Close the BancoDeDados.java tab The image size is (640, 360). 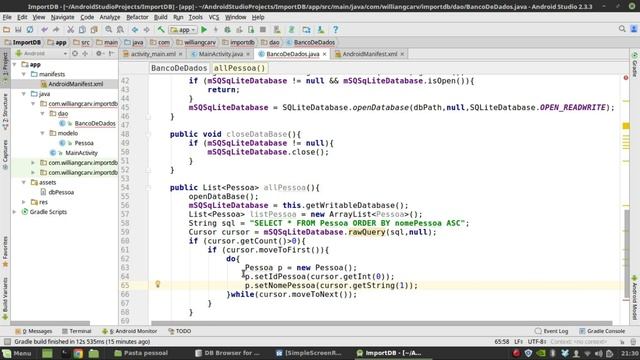[x=324, y=54]
